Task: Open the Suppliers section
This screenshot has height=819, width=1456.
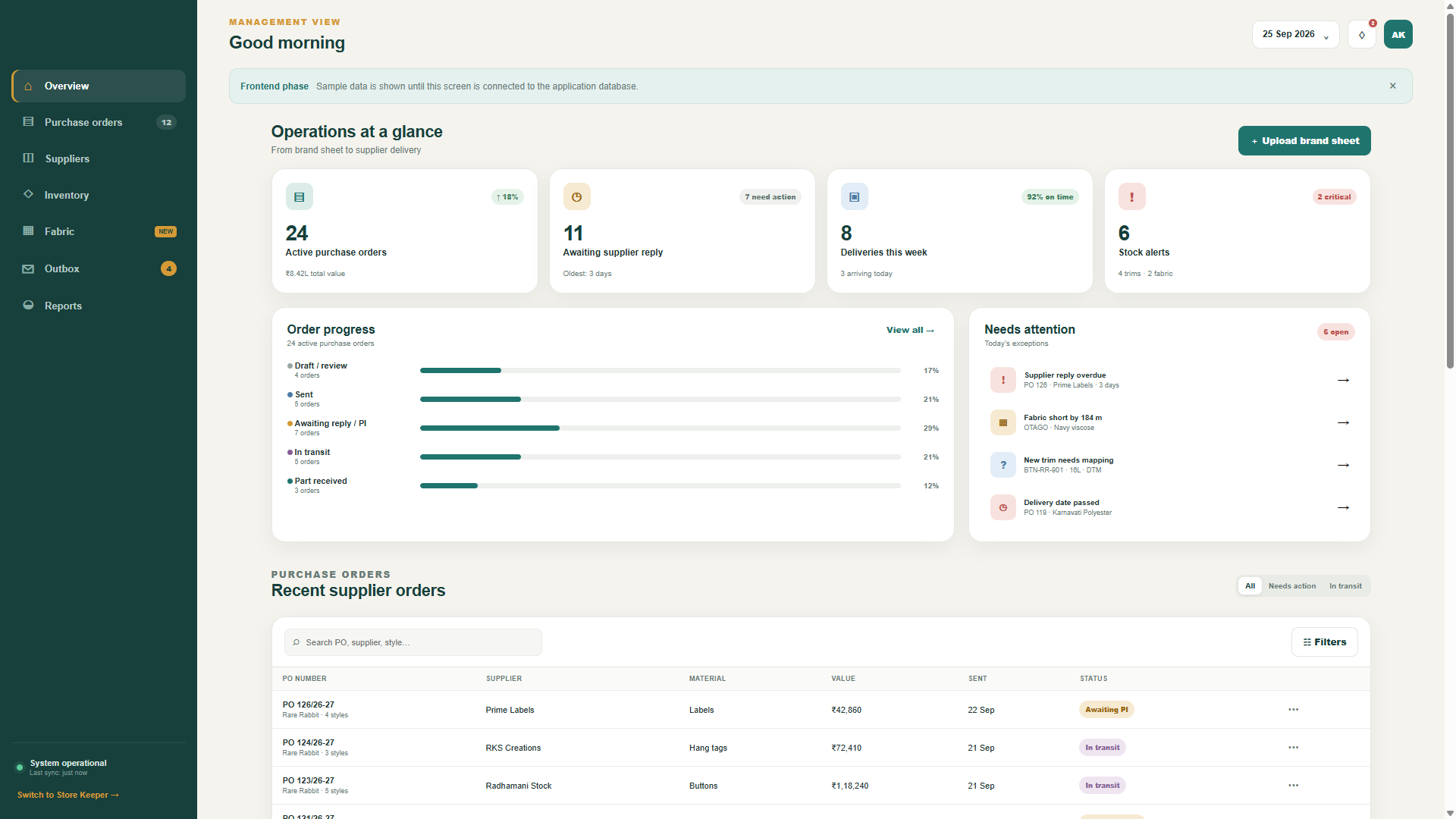Action: pos(99,158)
